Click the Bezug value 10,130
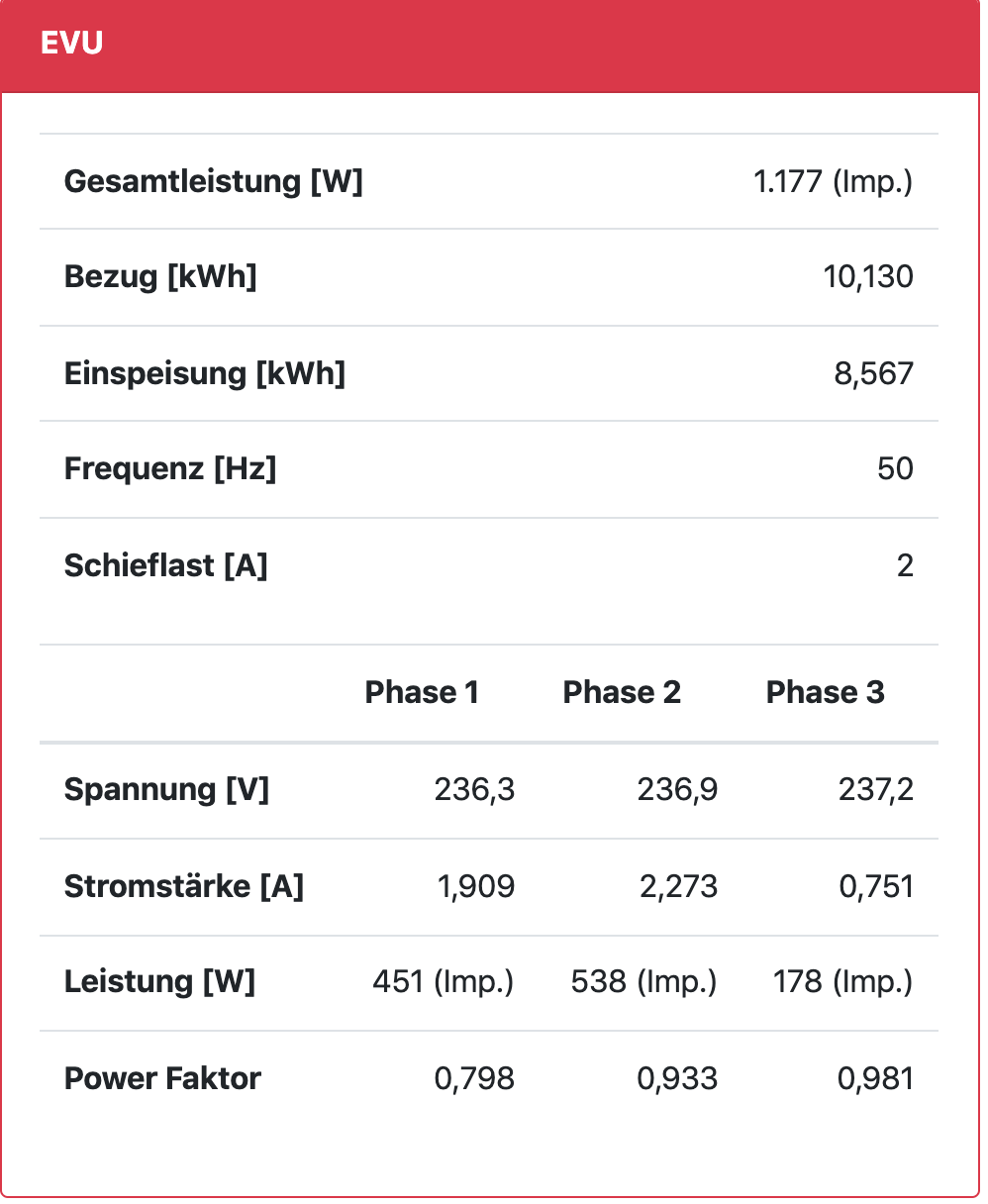 (x=868, y=277)
